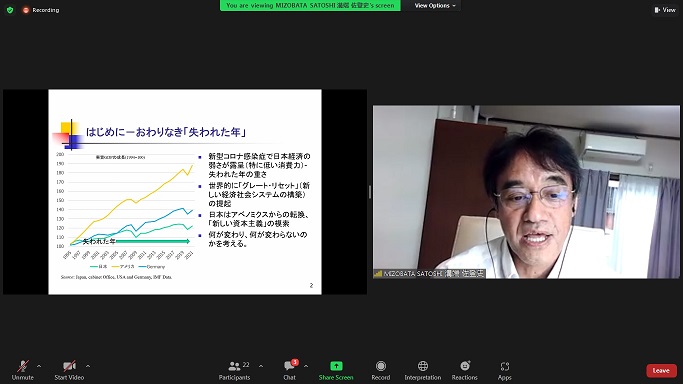Open the Chat panel

pos(290,370)
